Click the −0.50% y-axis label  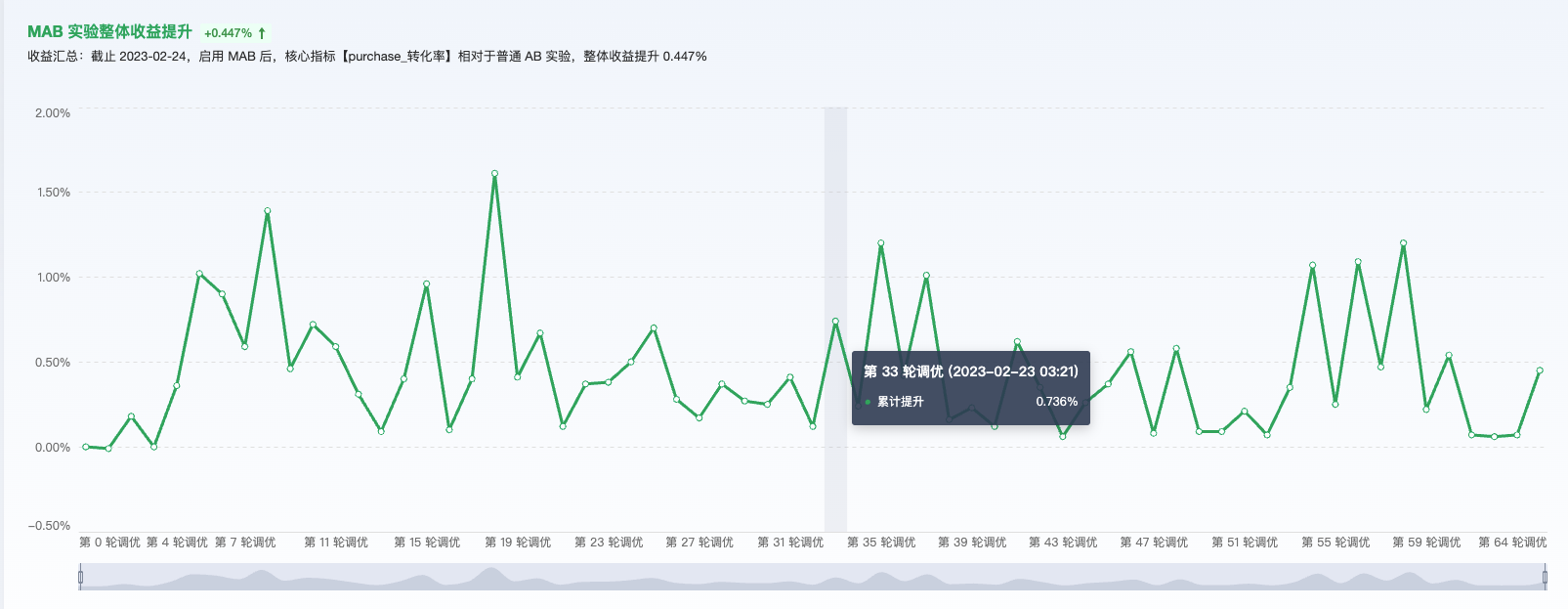click(50, 526)
